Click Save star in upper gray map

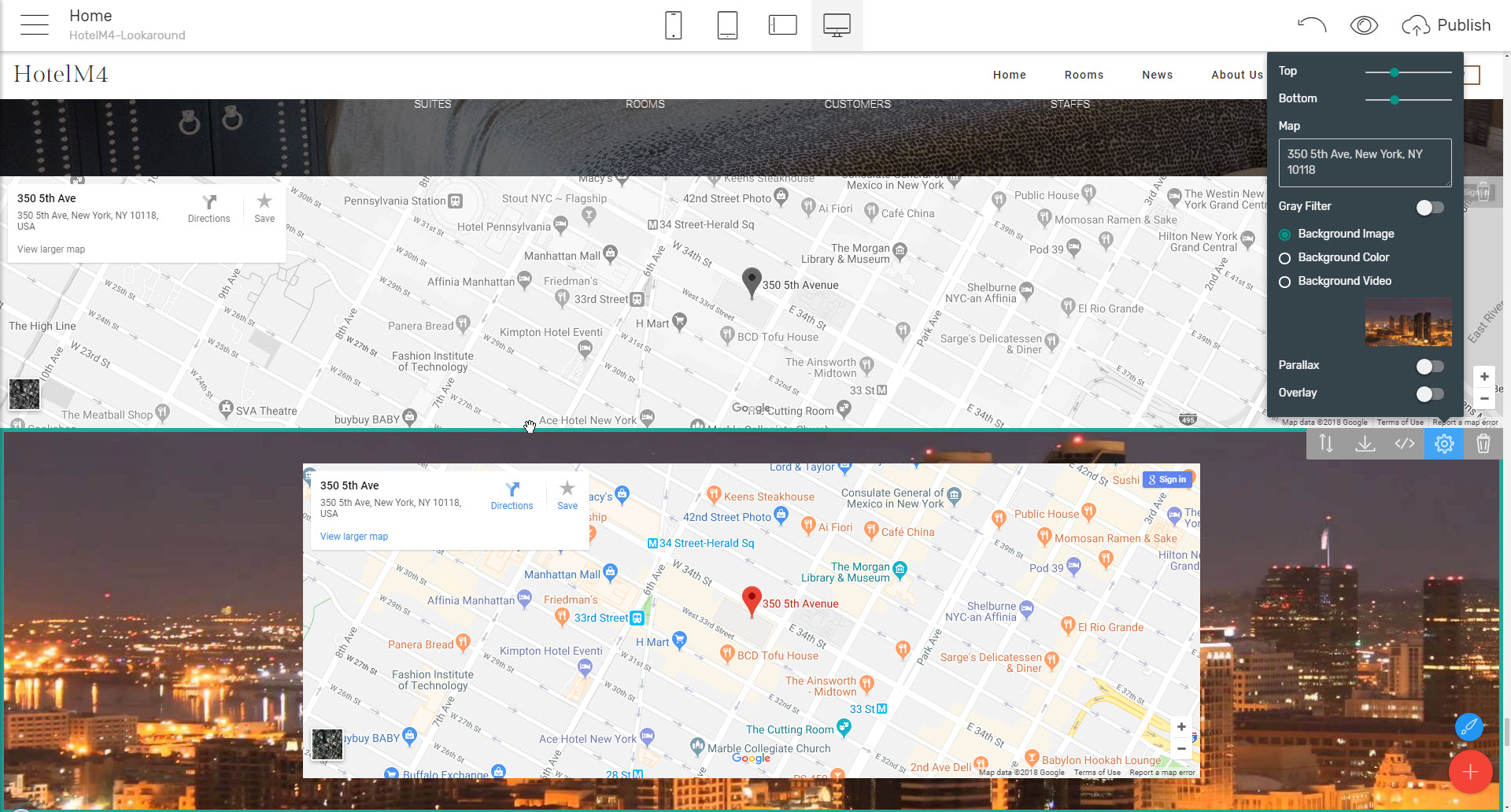click(x=264, y=209)
